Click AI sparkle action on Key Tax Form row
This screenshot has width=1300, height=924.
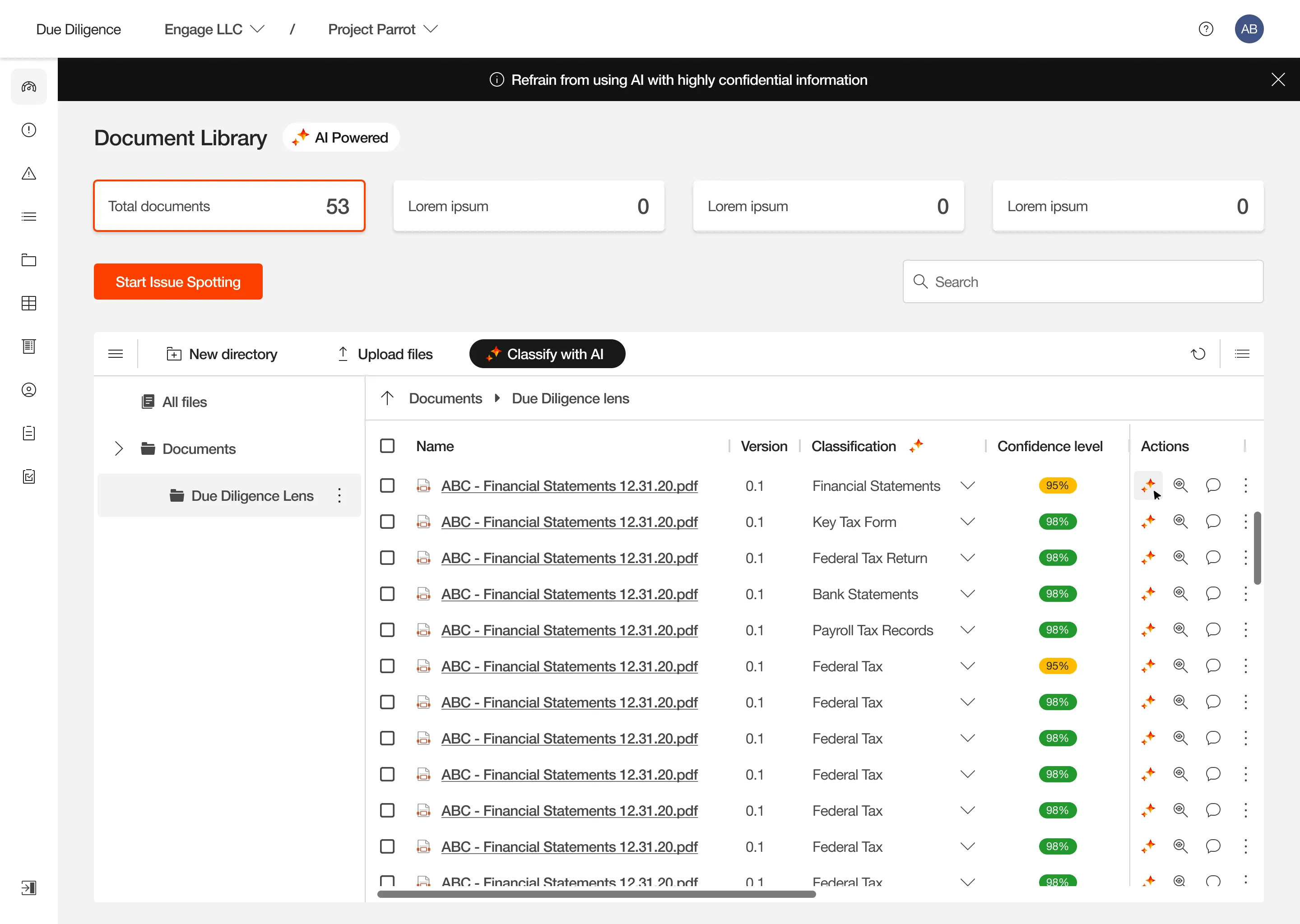[1148, 521]
